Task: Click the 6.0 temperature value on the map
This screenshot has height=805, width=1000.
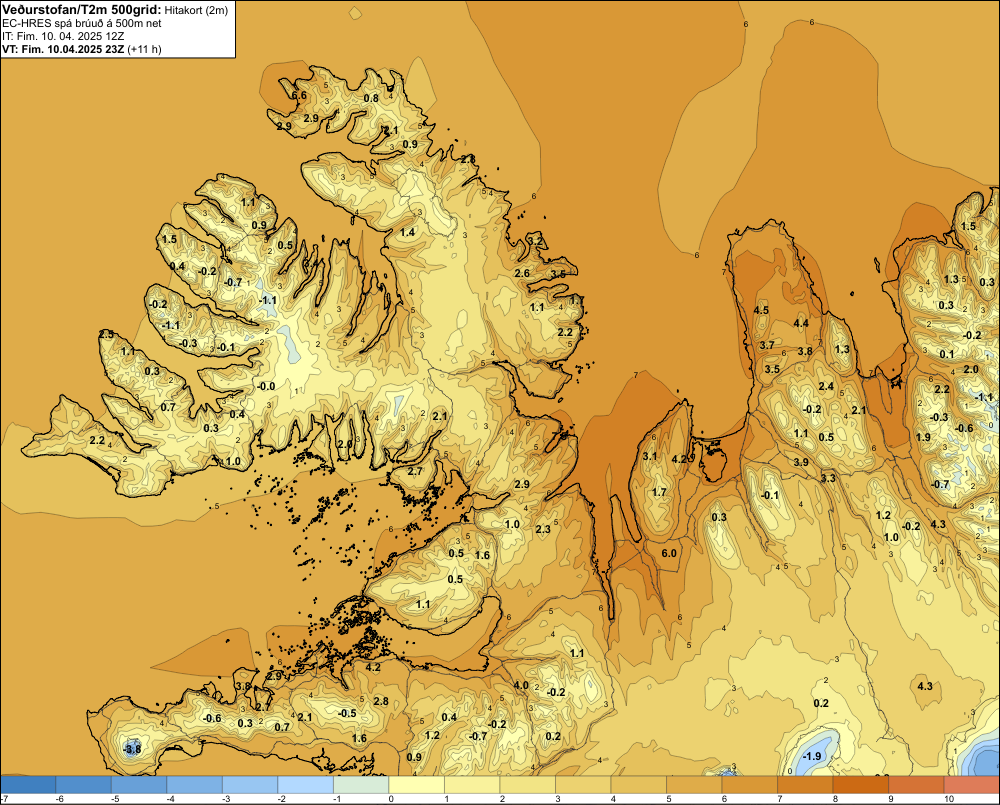Action: pyautogui.click(x=669, y=553)
